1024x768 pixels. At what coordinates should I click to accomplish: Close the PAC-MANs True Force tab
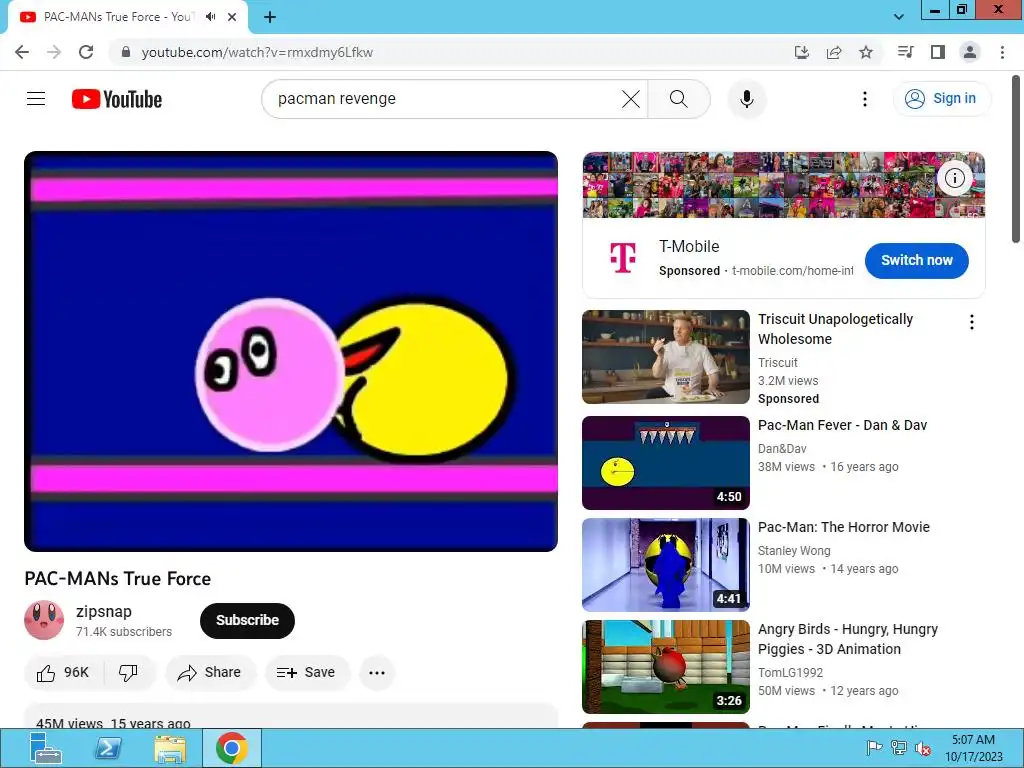232,17
